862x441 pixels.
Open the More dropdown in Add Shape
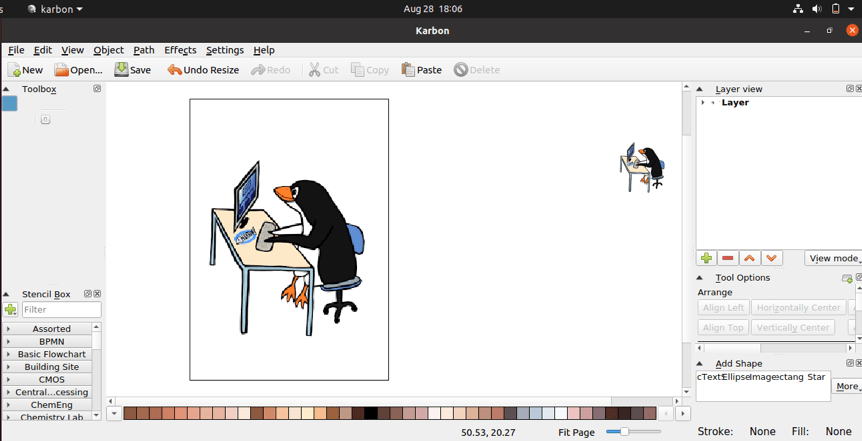(847, 387)
